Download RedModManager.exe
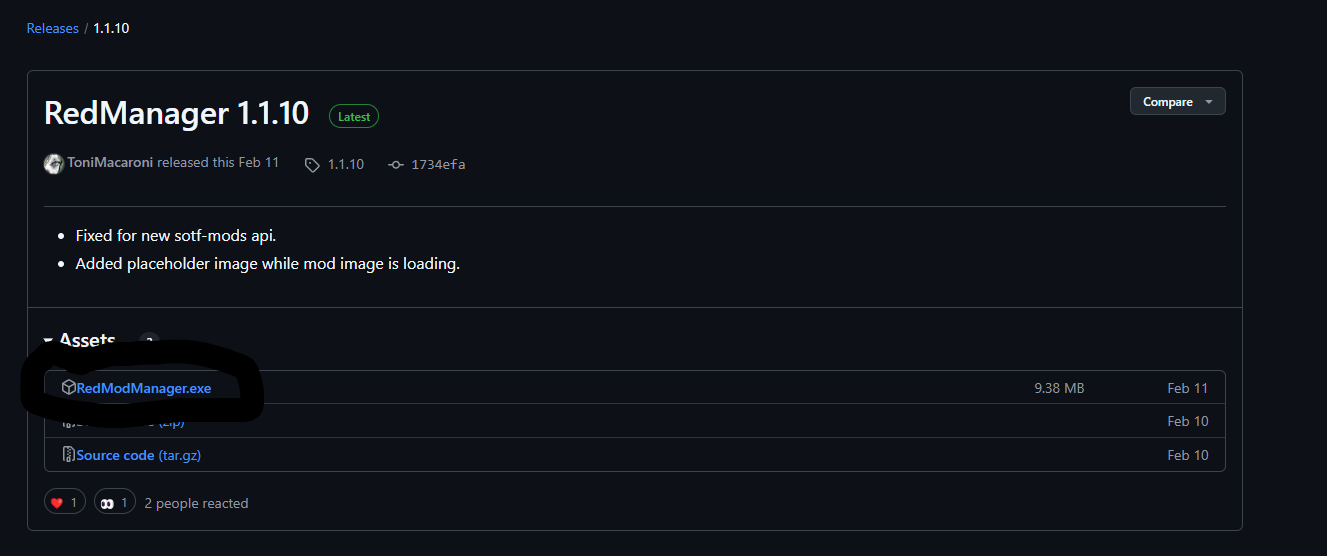Screen dimensions: 1327x556 144,388
